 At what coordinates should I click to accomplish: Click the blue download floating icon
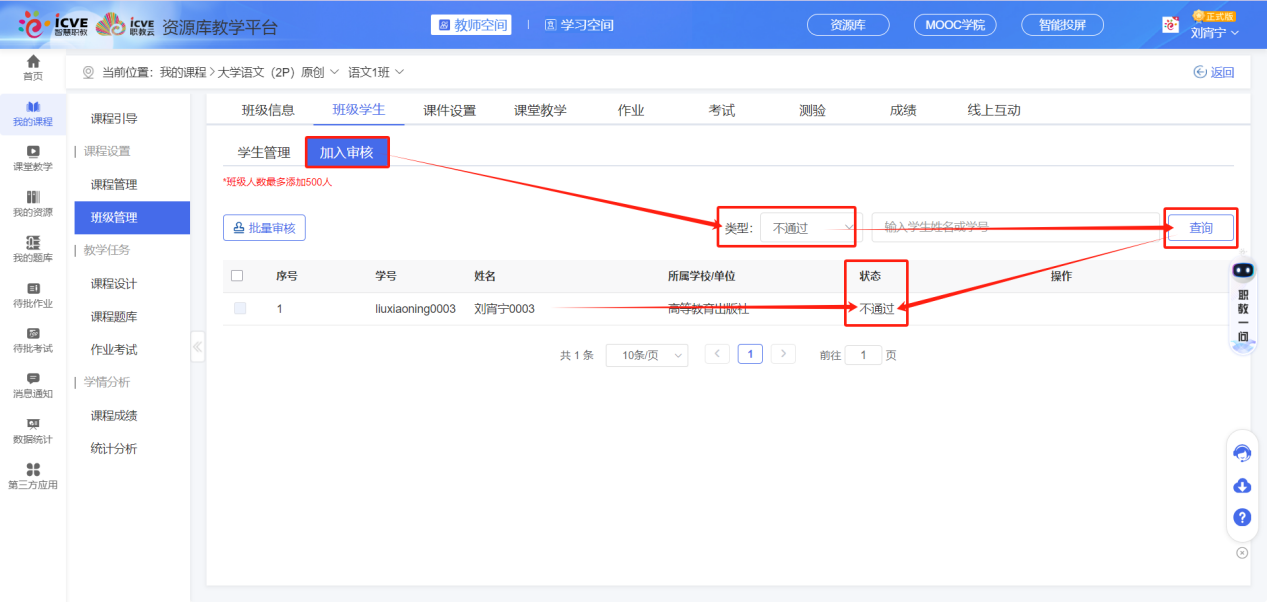tap(1241, 486)
